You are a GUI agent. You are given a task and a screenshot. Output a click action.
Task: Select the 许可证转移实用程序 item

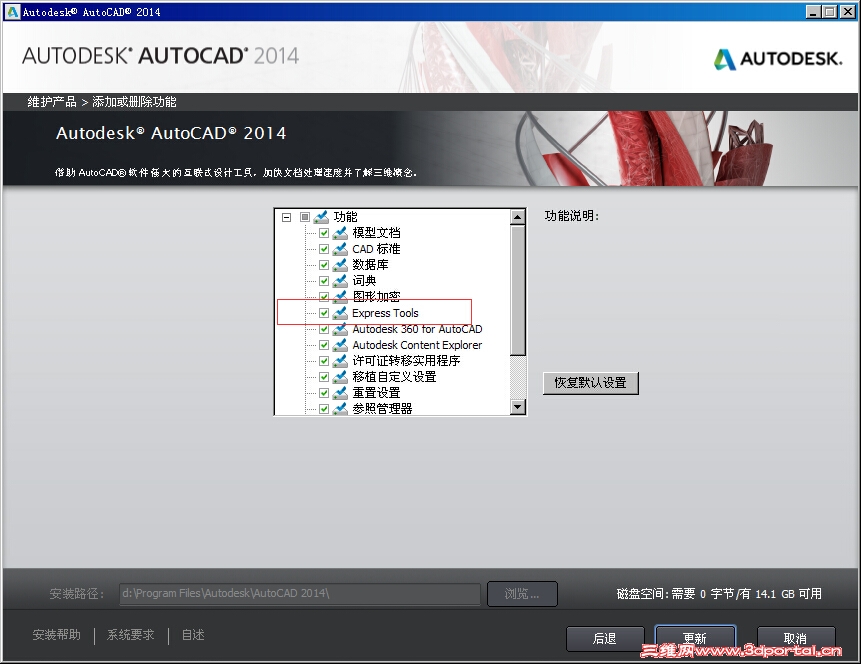406,361
